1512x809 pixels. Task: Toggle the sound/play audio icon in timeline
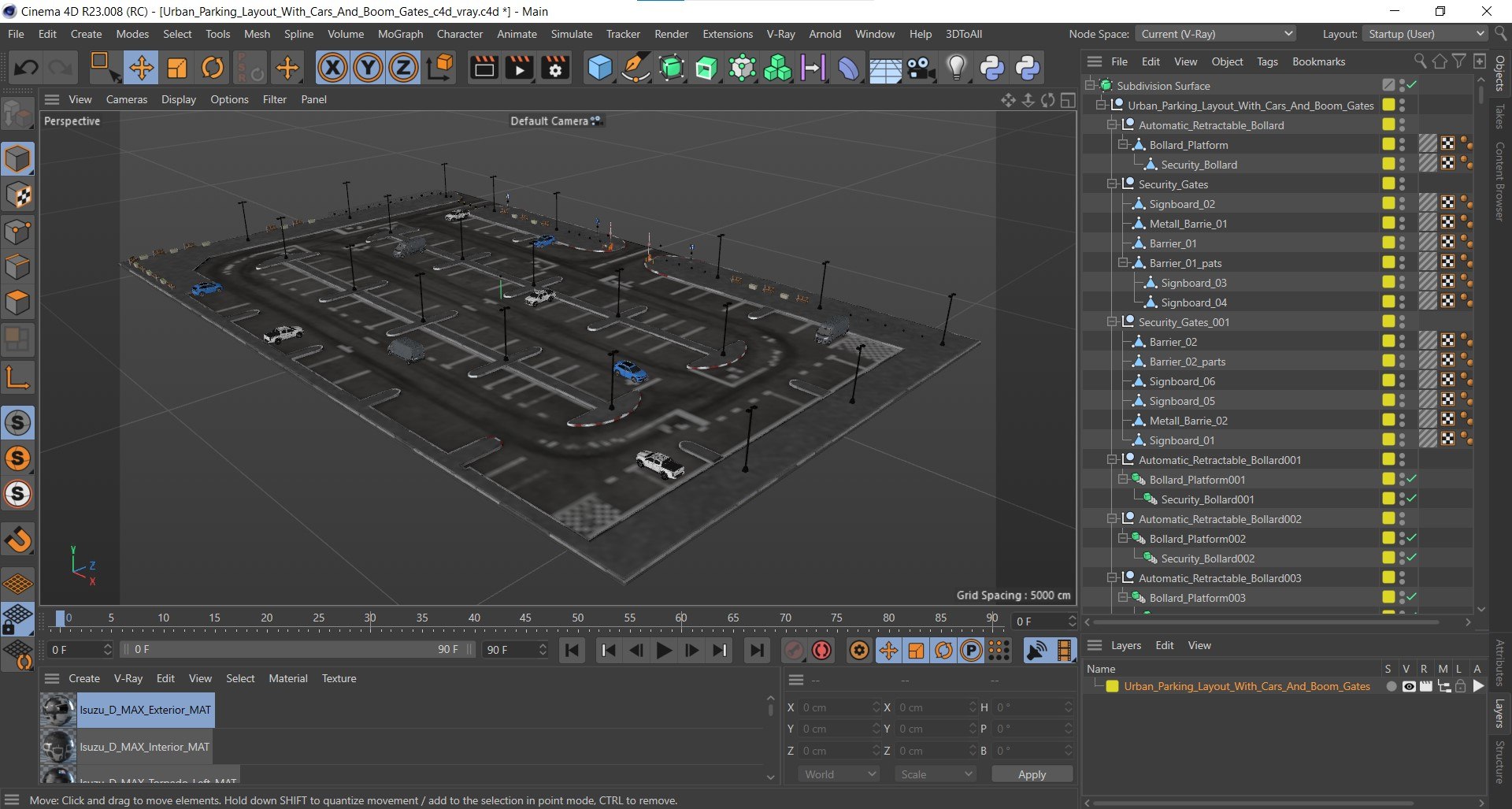1037,650
